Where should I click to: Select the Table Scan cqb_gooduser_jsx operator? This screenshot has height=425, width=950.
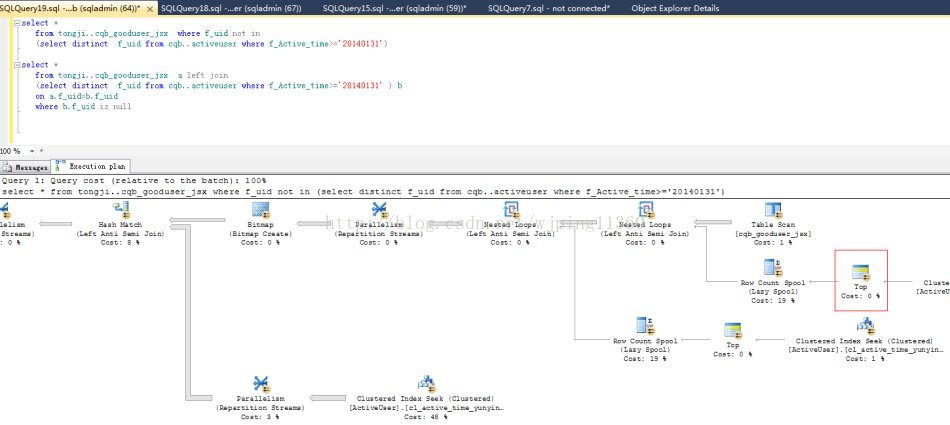(x=772, y=223)
